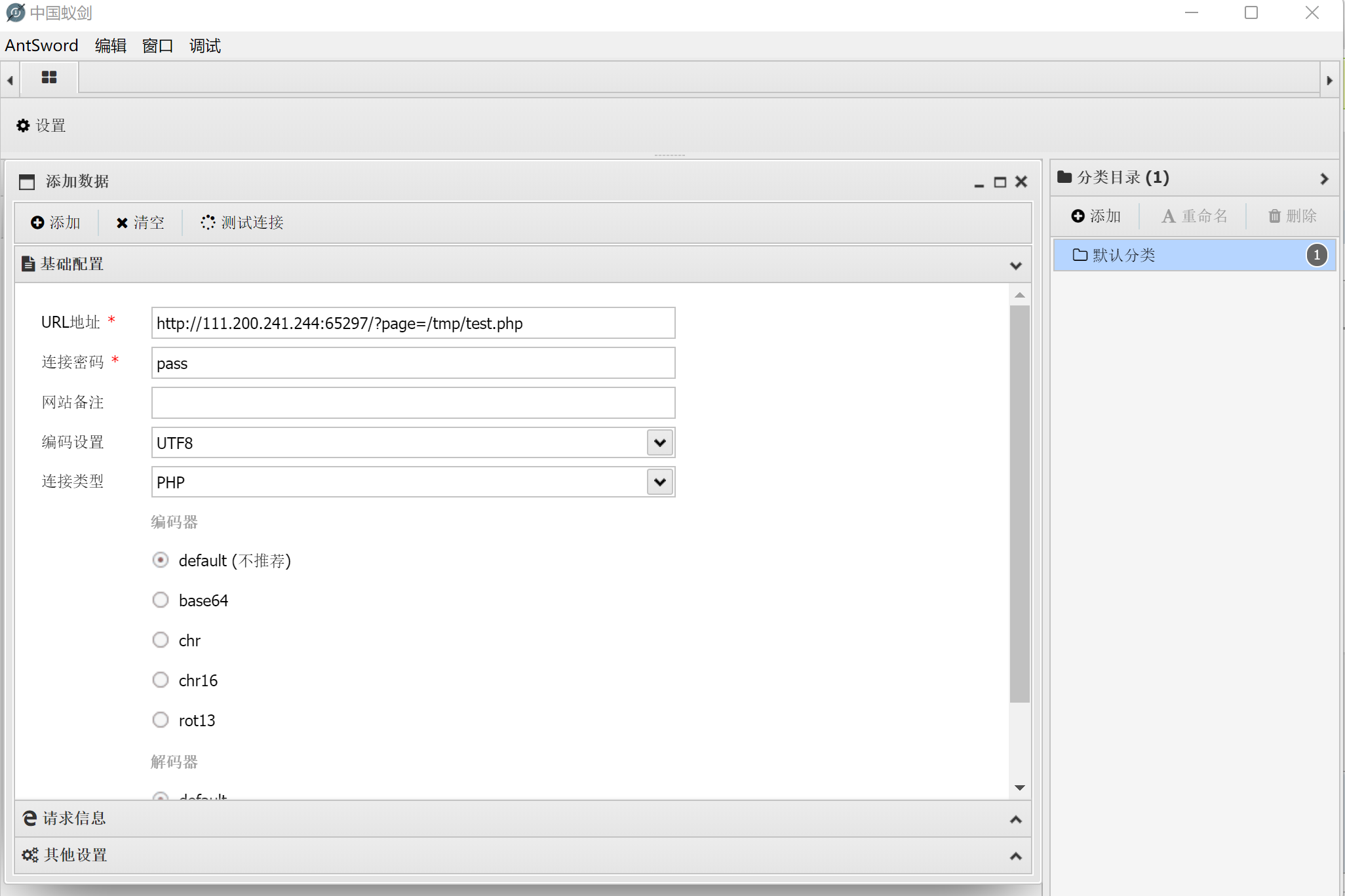The height and width of the screenshot is (896, 1345).
Task: Click the 添加数据 window icon
Action: coord(27,182)
